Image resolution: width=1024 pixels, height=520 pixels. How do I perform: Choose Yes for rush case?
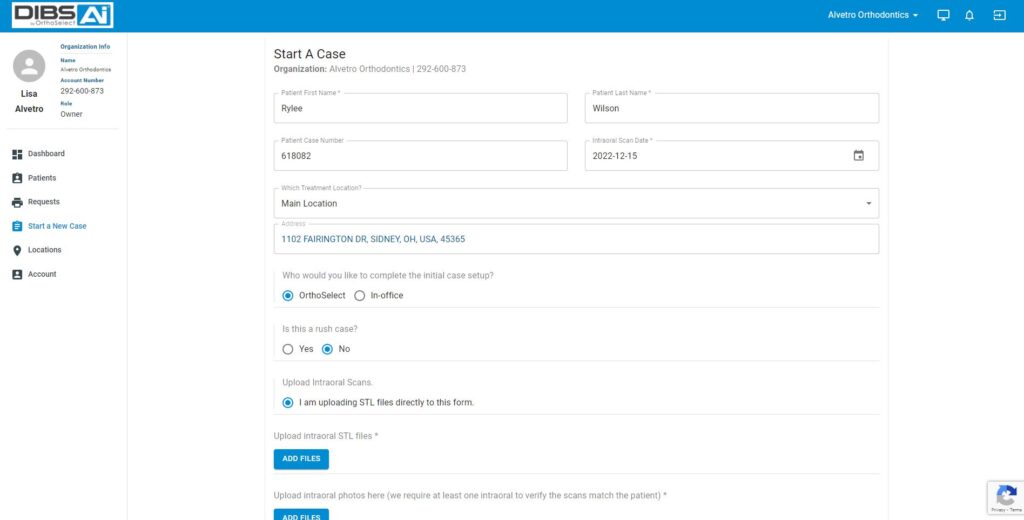tap(288, 349)
